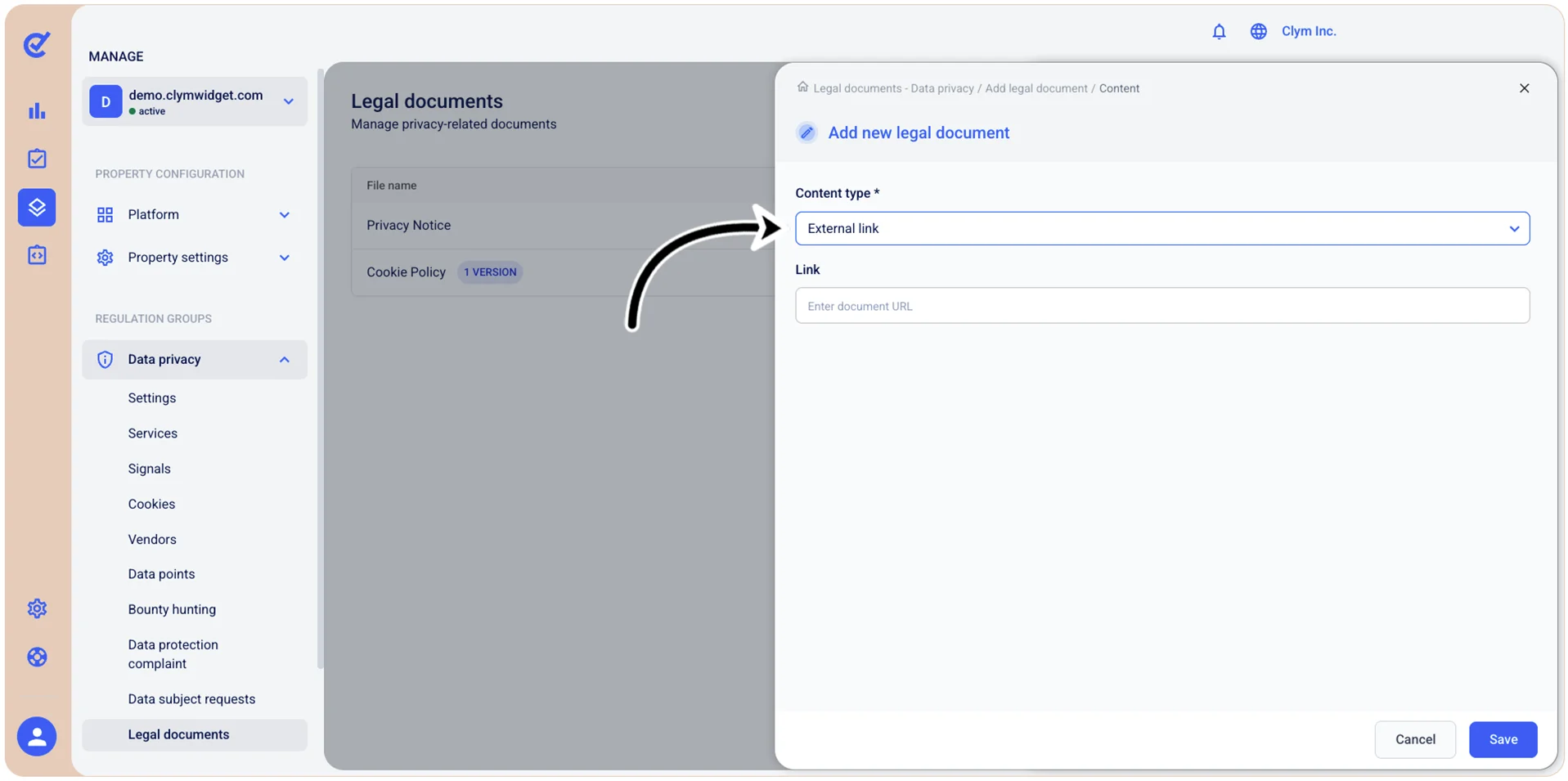Viewport: 1568px width, 781px height.
Task: Open notifications bell icon
Action: 1219,31
